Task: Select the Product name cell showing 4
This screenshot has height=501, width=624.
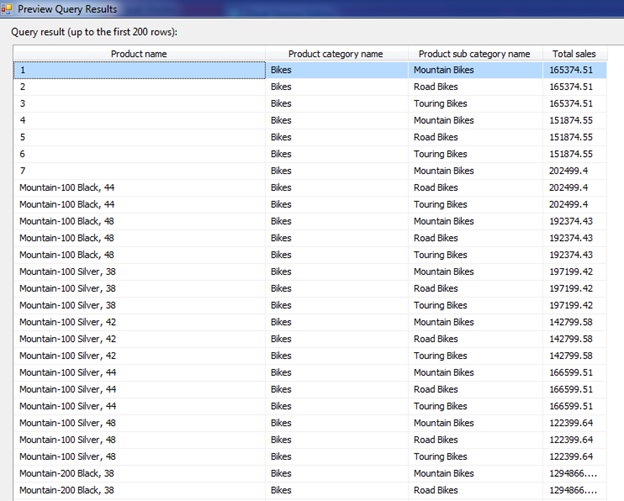Action: (139, 120)
